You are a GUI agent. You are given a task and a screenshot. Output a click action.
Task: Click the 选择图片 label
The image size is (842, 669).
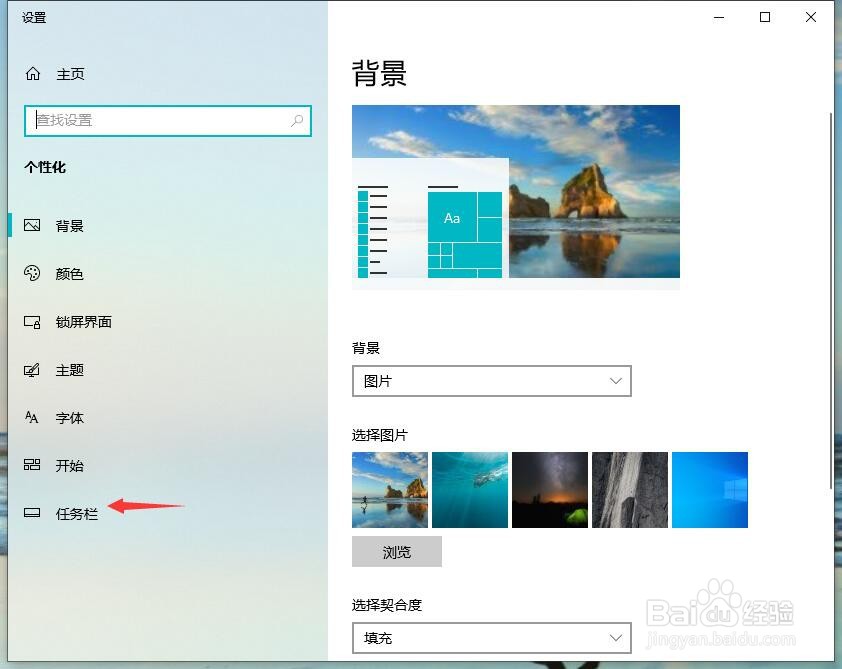coord(380,435)
